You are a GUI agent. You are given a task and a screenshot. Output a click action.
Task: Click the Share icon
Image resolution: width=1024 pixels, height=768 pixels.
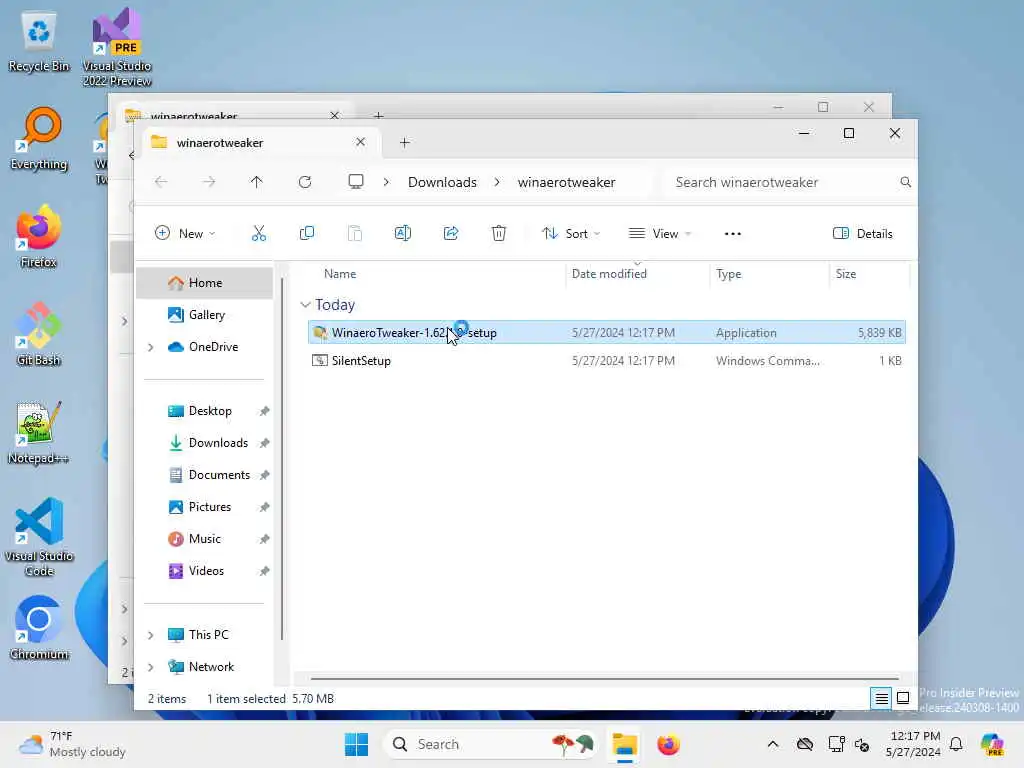(x=451, y=233)
